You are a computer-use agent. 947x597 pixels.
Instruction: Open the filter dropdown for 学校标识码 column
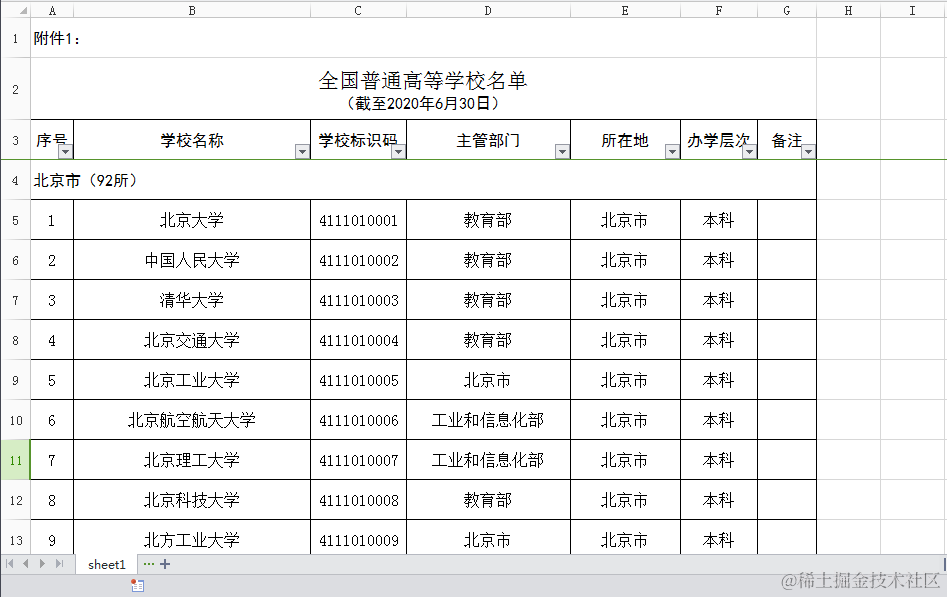pyautogui.click(x=398, y=152)
